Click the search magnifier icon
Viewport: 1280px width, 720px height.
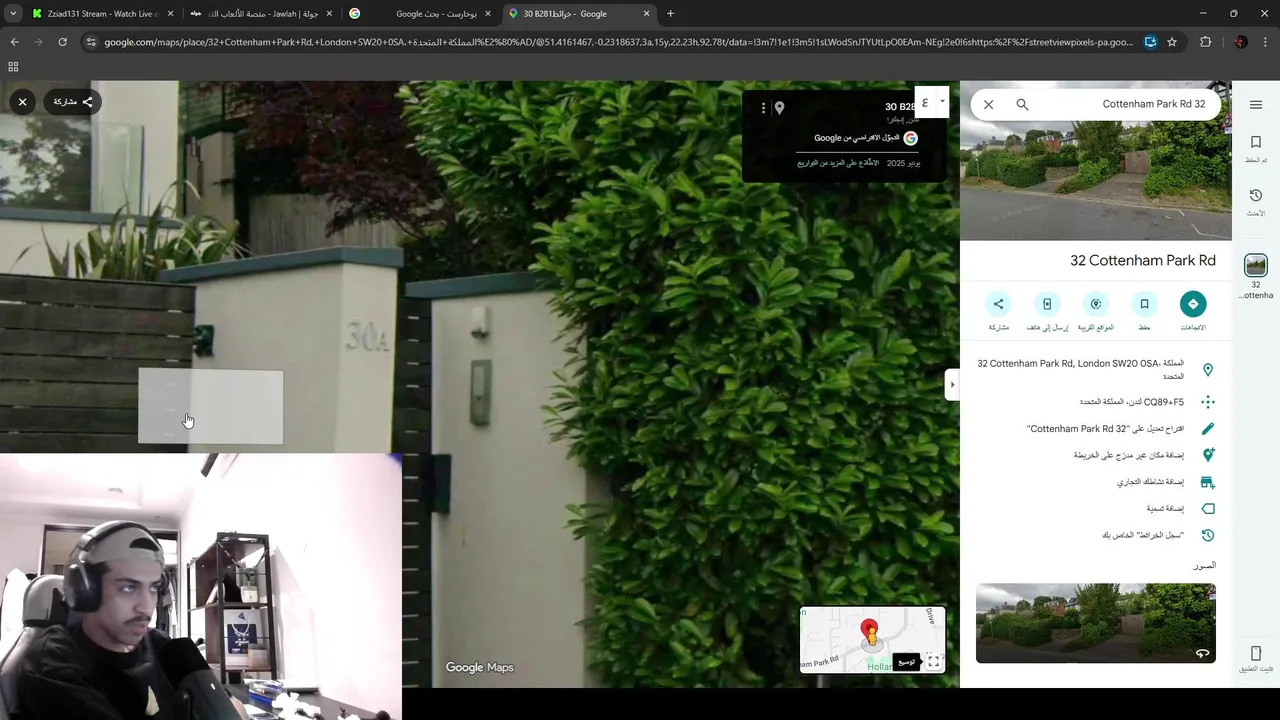tap(1022, 104)
